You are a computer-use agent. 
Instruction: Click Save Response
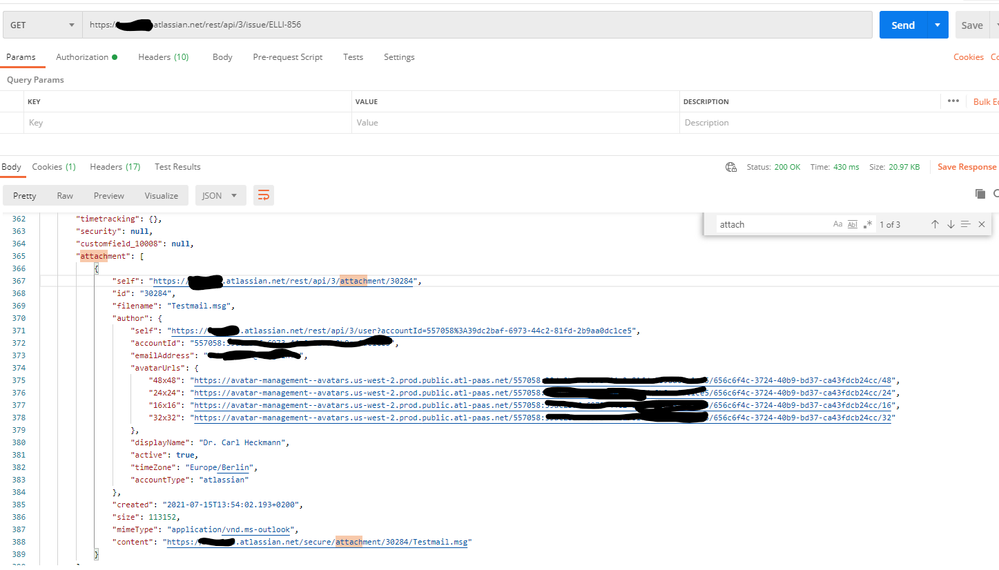pyautogui.click(x=967, y=167)
